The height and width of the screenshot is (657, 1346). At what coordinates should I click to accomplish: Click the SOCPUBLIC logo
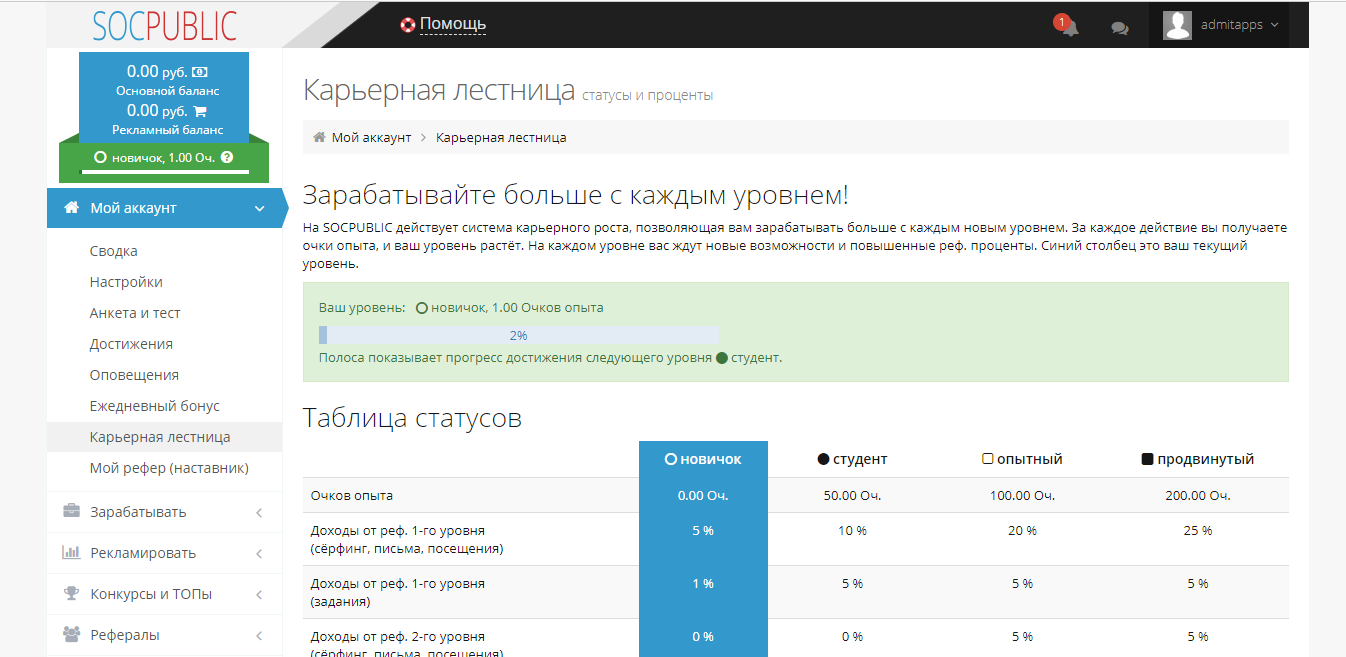coord(165,25)
